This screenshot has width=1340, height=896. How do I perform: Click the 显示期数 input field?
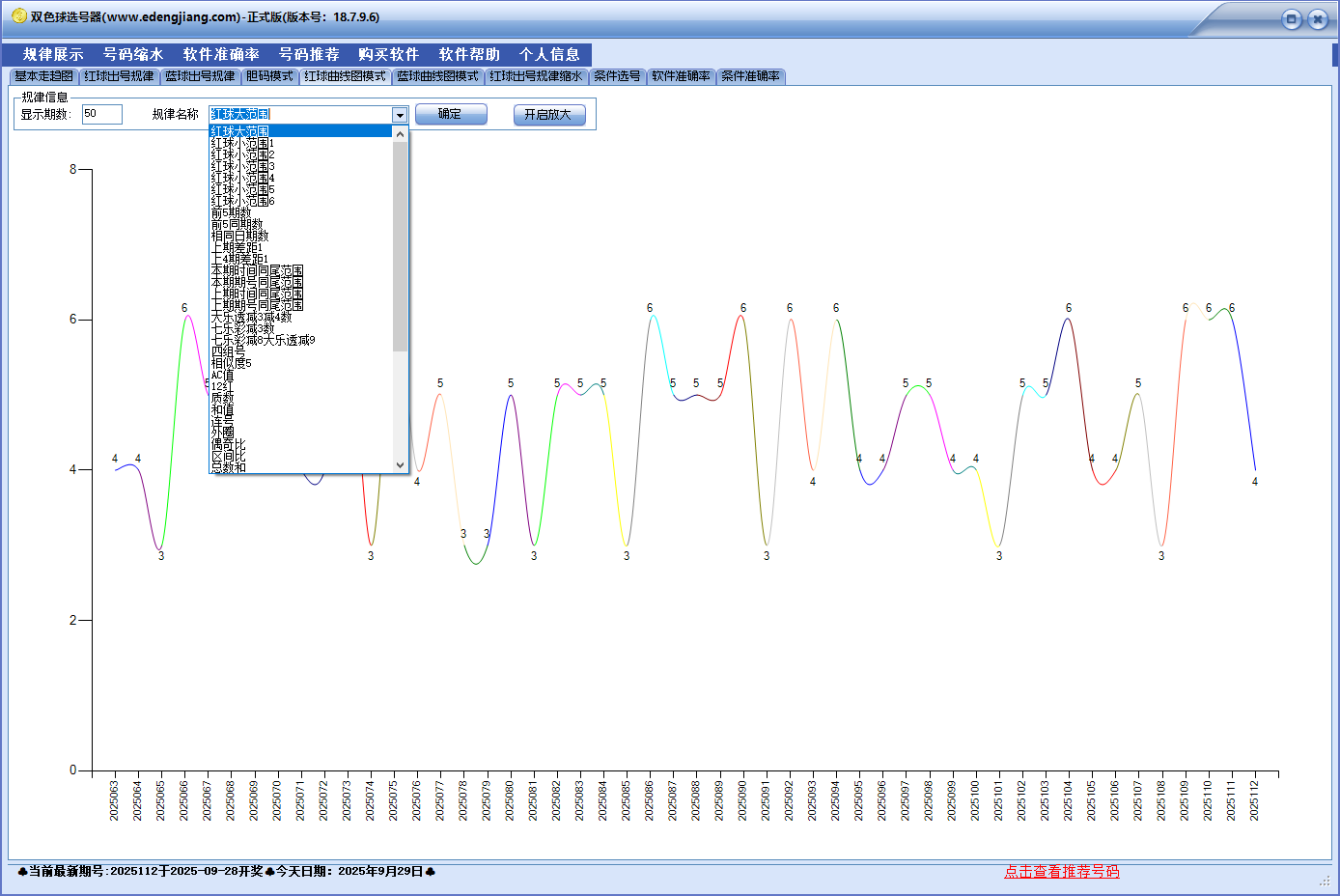pyautogui.click(x=101, y=114)
